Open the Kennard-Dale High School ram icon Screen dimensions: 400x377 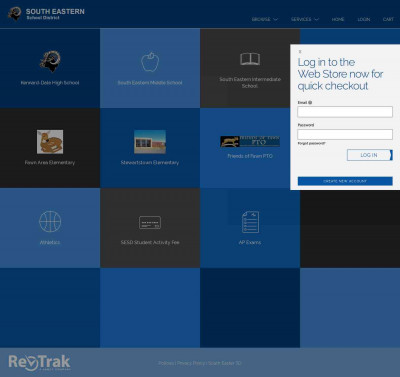(50, 61)
